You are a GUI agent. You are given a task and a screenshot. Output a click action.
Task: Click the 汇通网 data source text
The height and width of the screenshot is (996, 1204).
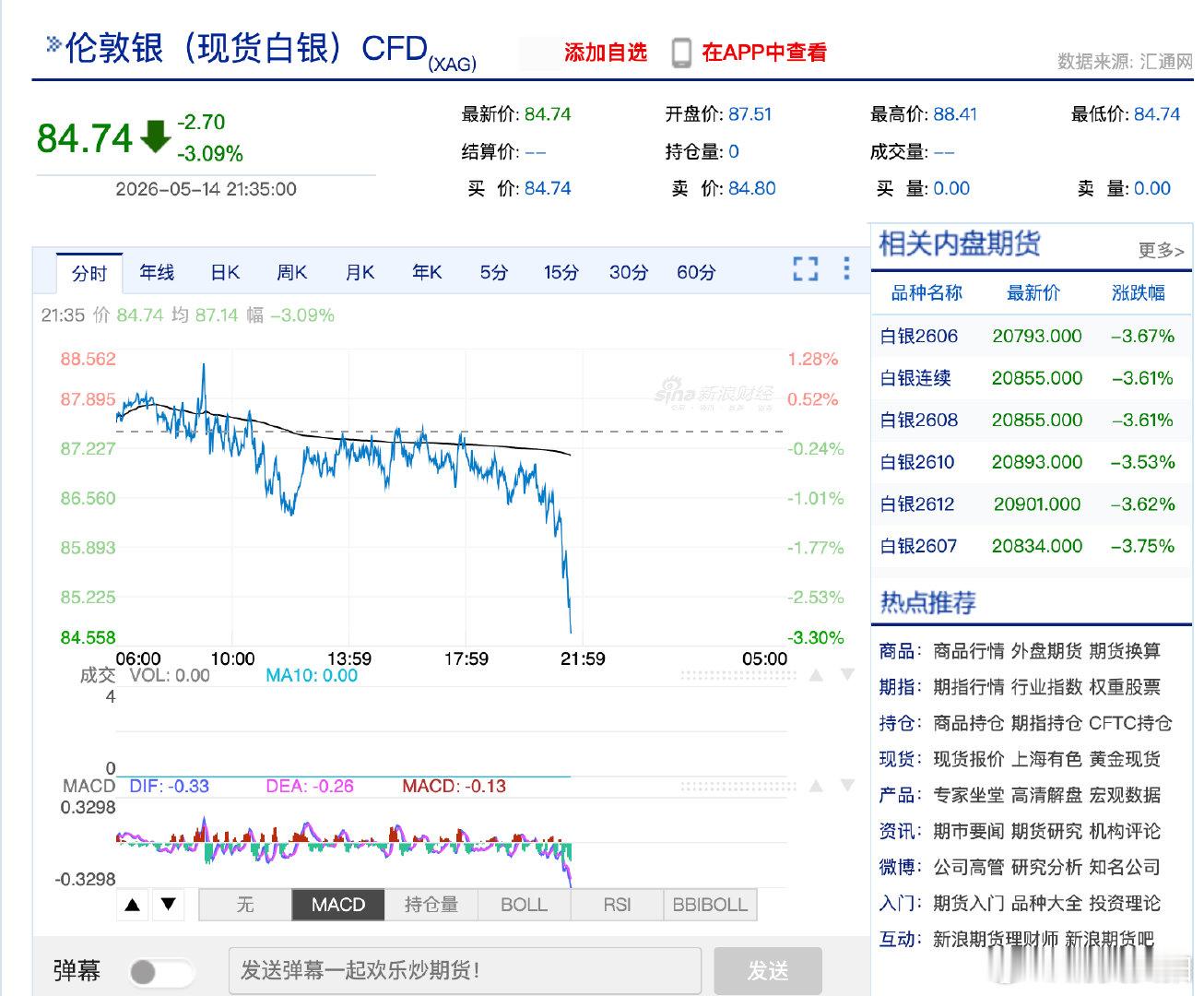coord(1166,62)
